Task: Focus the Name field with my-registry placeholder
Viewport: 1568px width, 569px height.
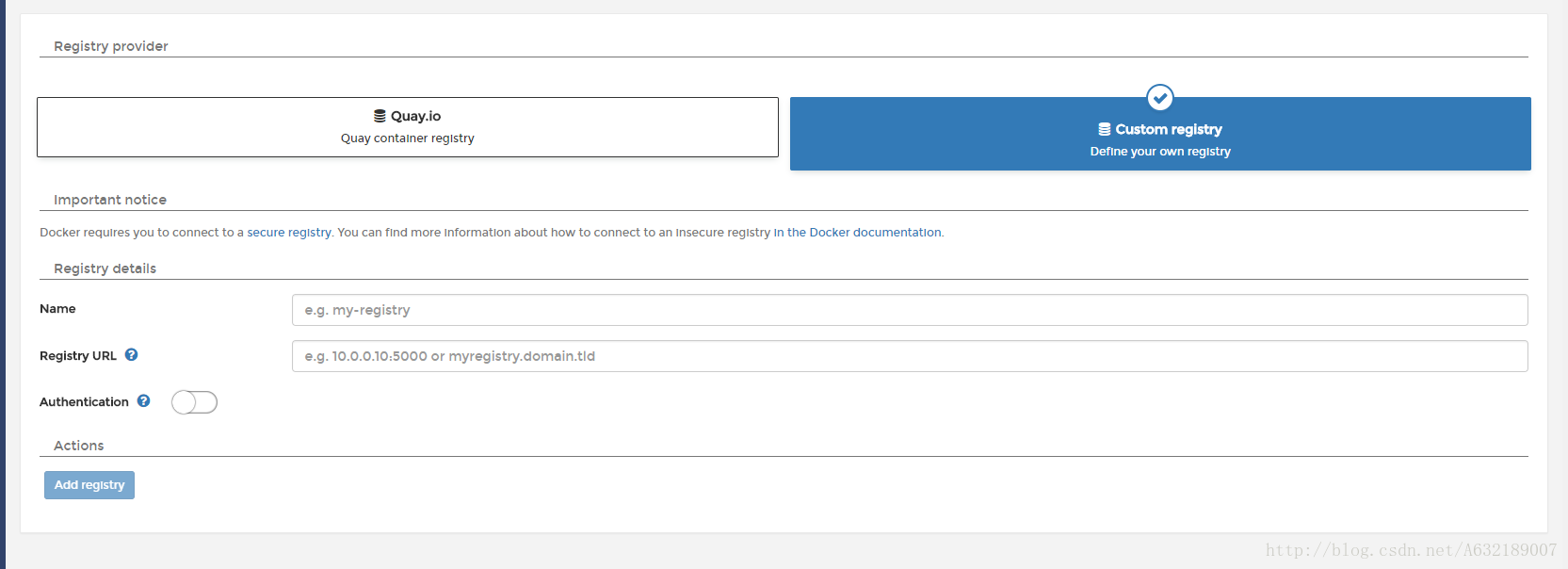Action: click(x=910, y=310)
